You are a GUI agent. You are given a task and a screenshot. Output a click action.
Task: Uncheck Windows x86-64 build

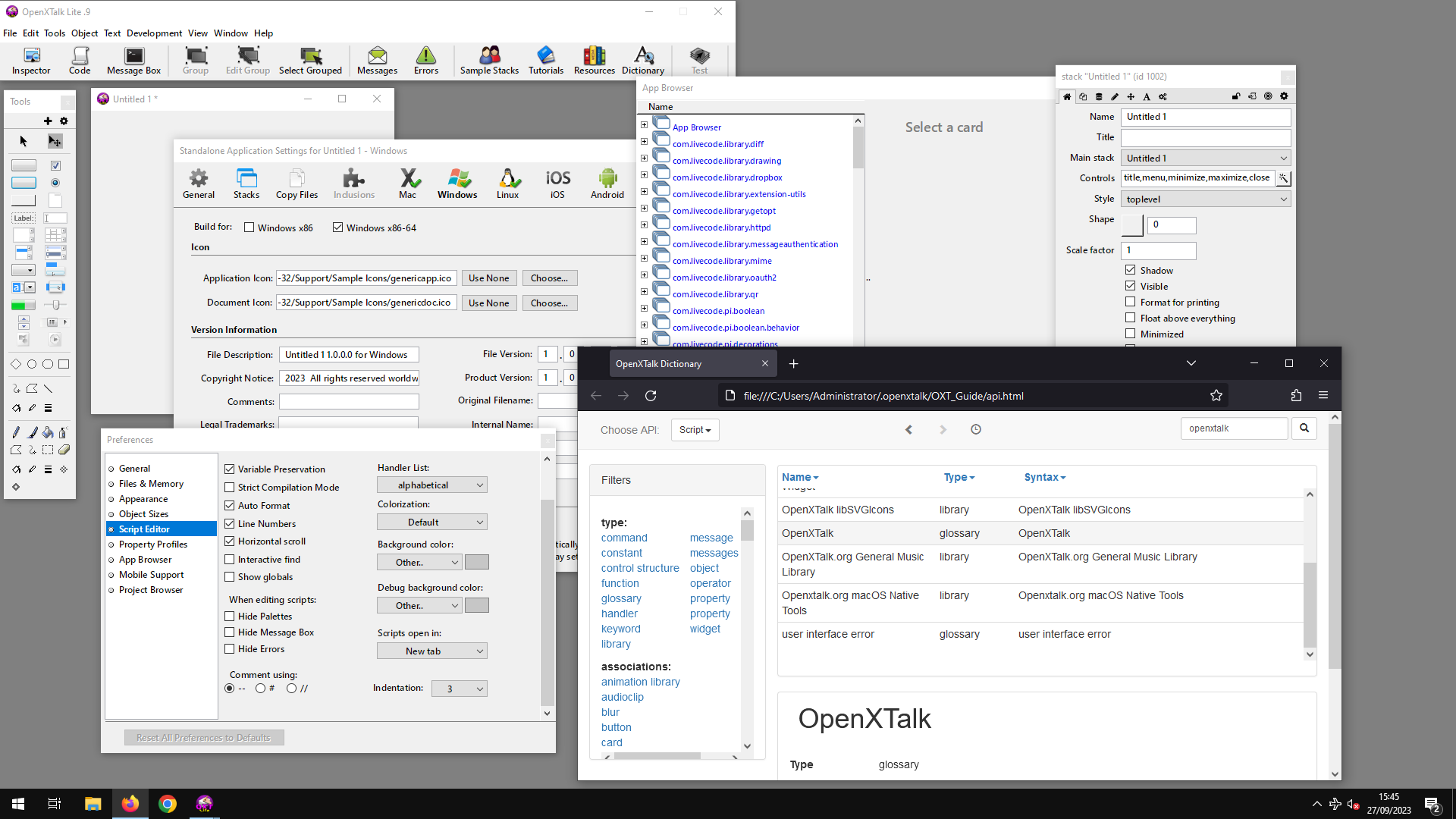(337, 227)
